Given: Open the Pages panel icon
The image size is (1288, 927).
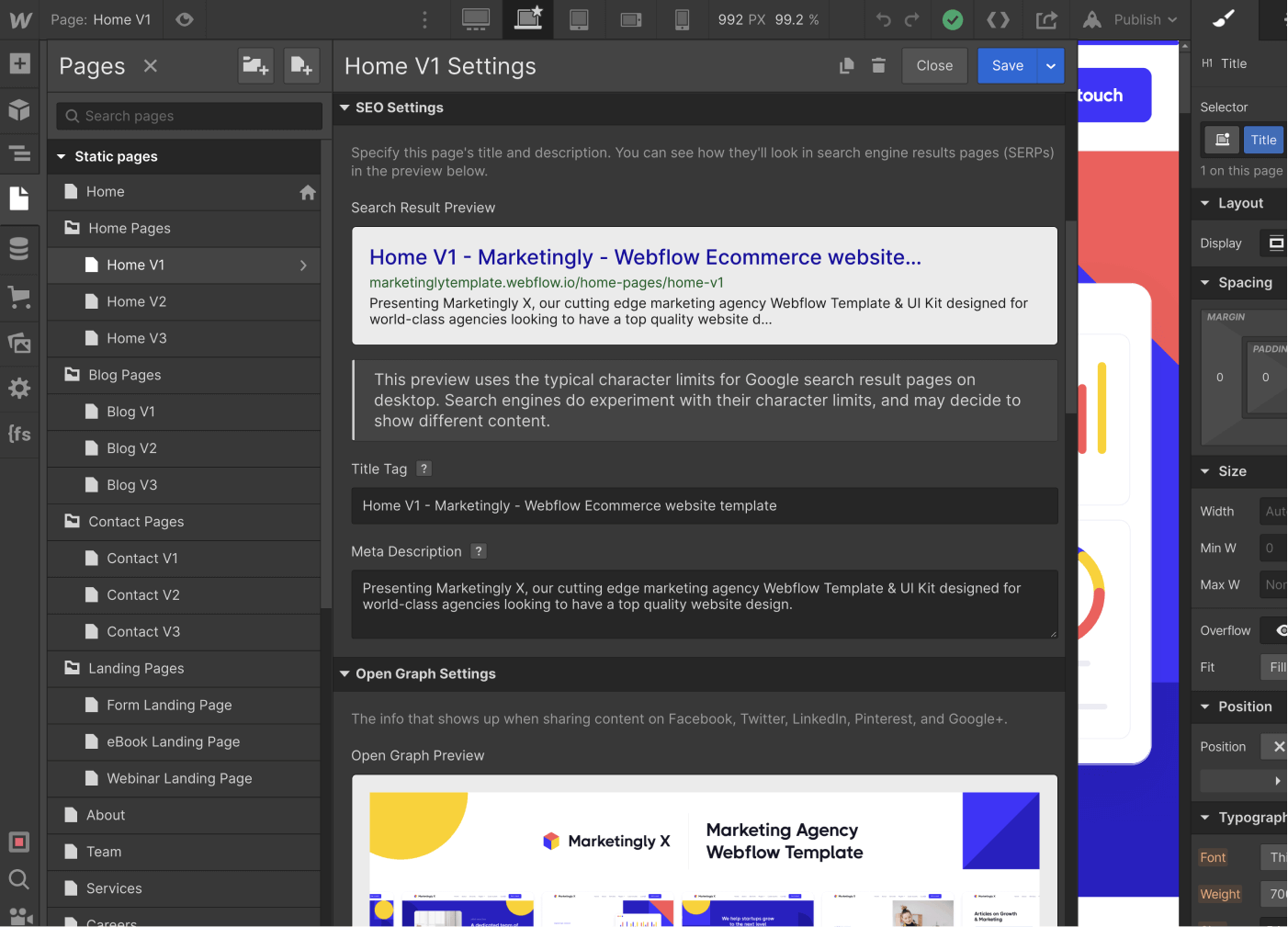Looking at the screenshot, I should pos(19,198).
